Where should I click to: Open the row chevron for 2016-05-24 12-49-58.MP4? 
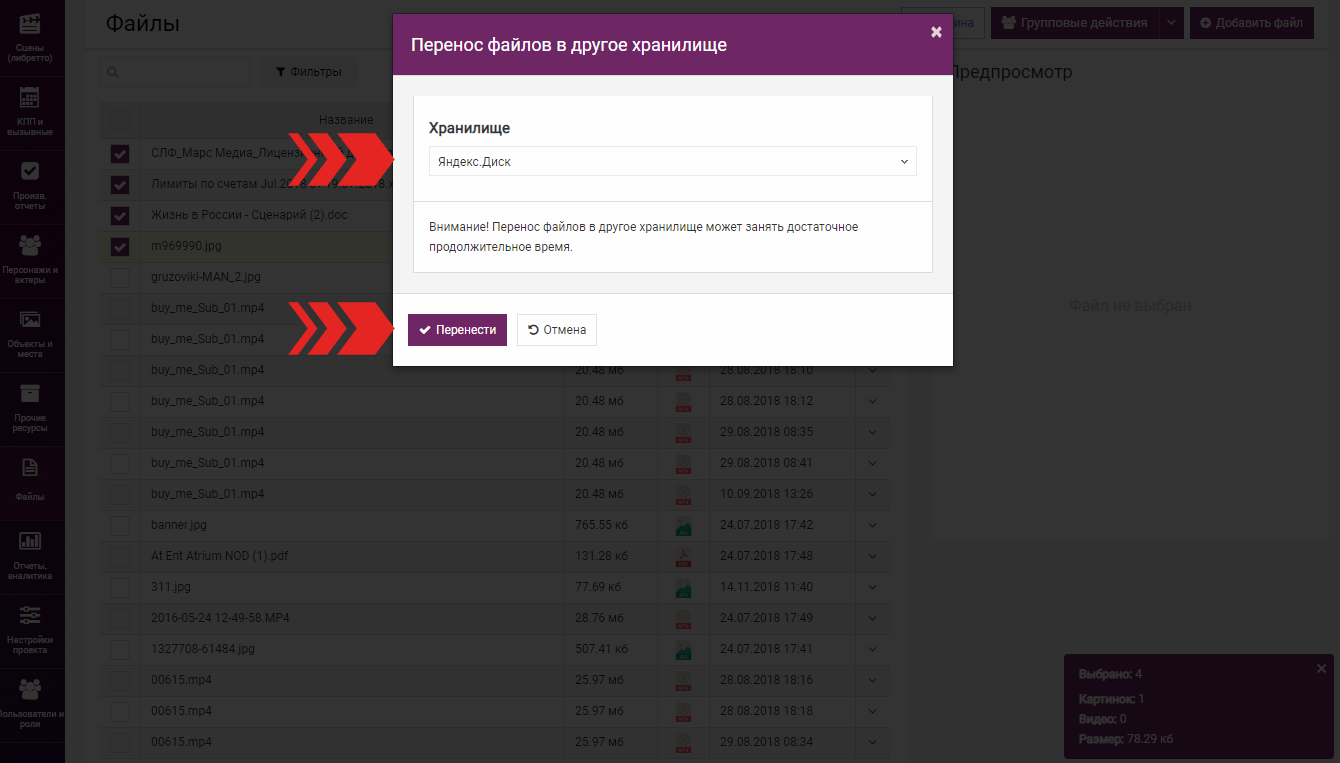(872, 618)
